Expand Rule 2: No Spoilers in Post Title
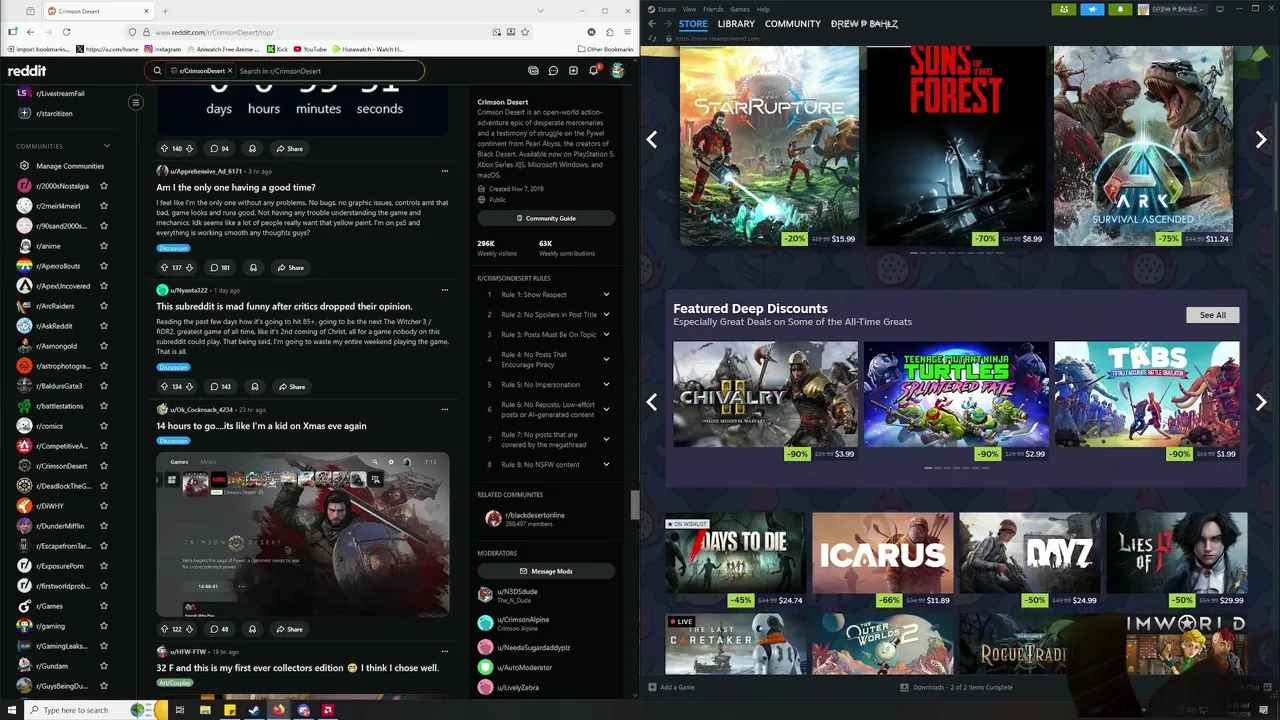1280x720 pixels. coord(606,315)
